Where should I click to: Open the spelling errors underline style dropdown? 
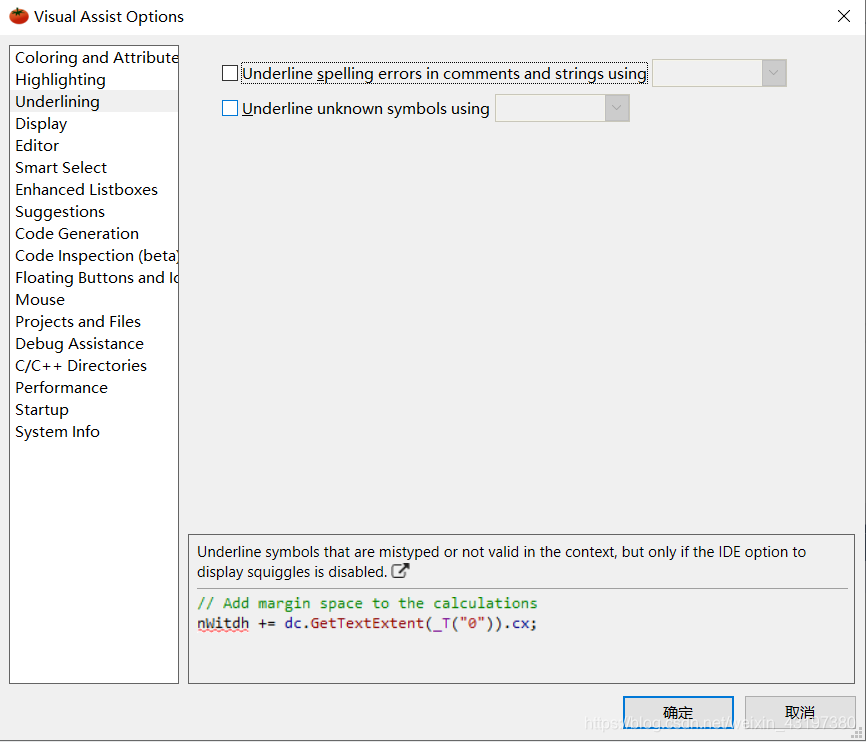pos(719,73)
